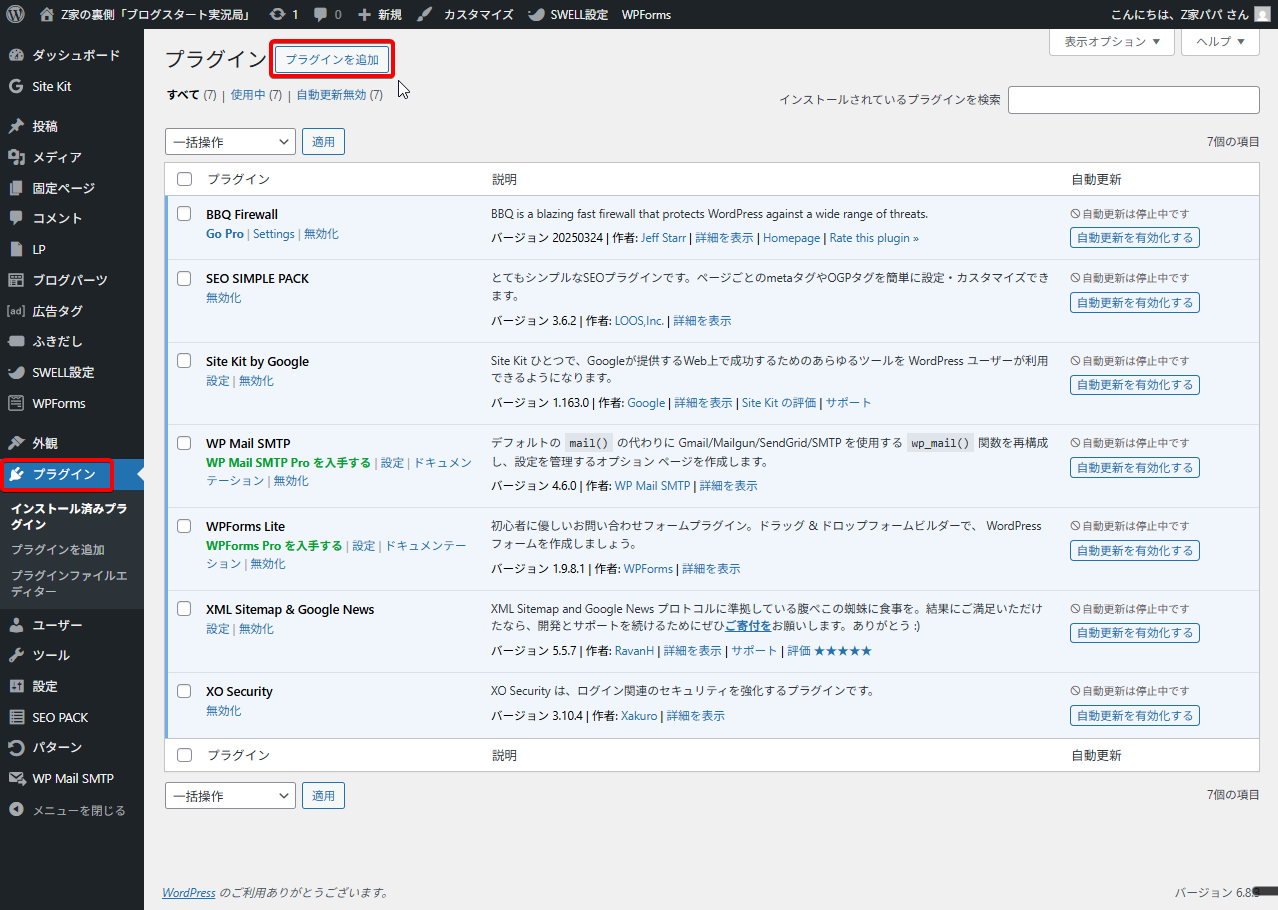Screen dimensions: 1278x910
Task: Open the Media icon in sidebar
Action: click(16, 157)
